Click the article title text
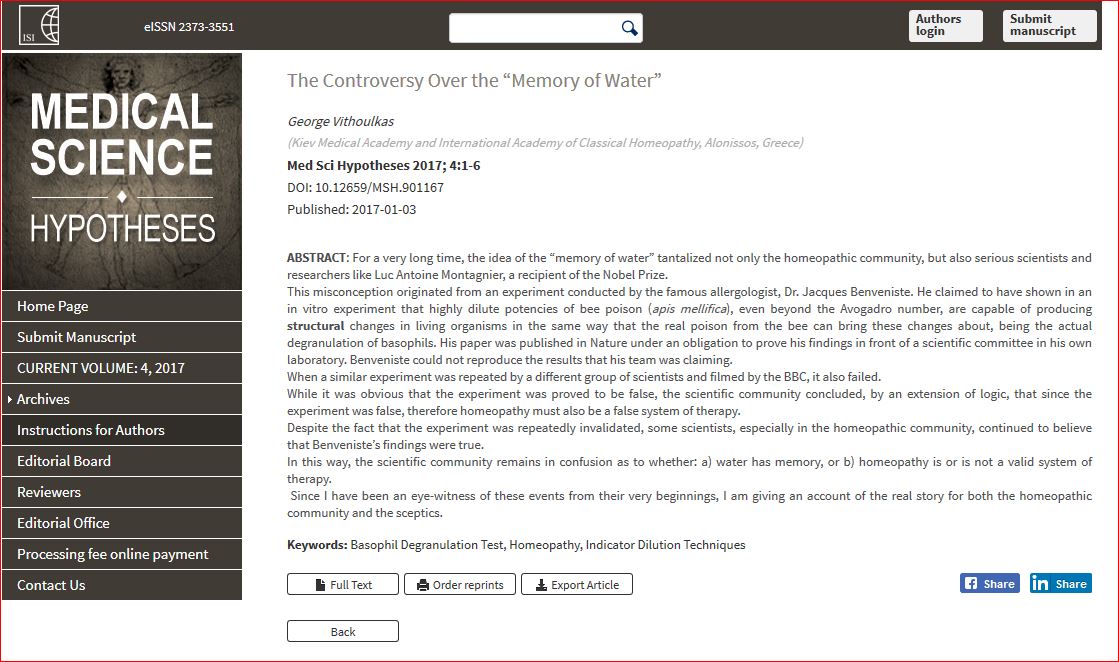This screenshot has height=662, width=1119. (x=474, y=81)
